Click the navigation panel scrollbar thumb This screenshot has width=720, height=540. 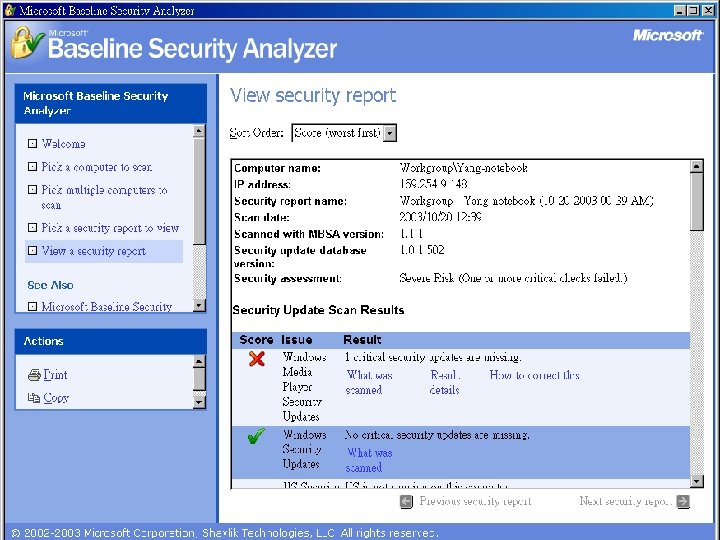(199, 191)
